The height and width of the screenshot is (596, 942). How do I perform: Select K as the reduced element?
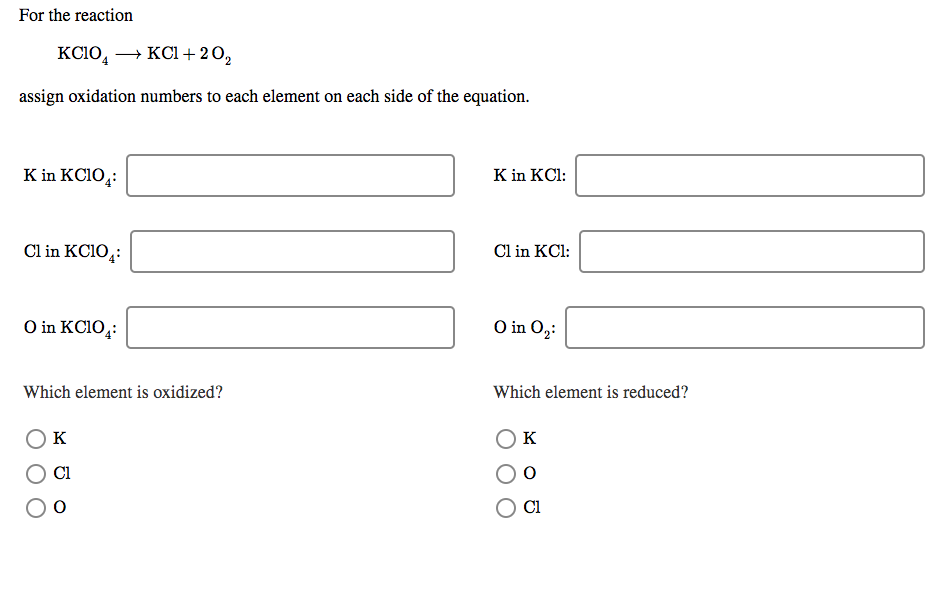(x=505, y=438)
